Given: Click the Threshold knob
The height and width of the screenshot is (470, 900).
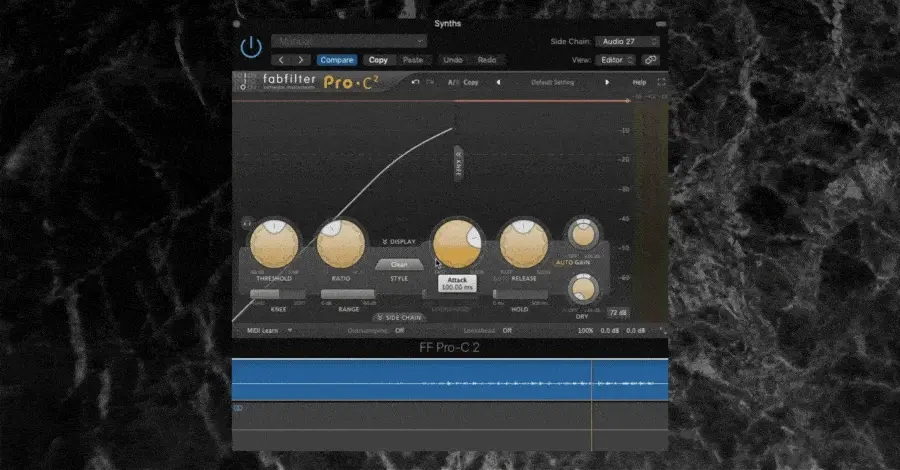Looking at the screenshot, I should click(x=274, y=244).
